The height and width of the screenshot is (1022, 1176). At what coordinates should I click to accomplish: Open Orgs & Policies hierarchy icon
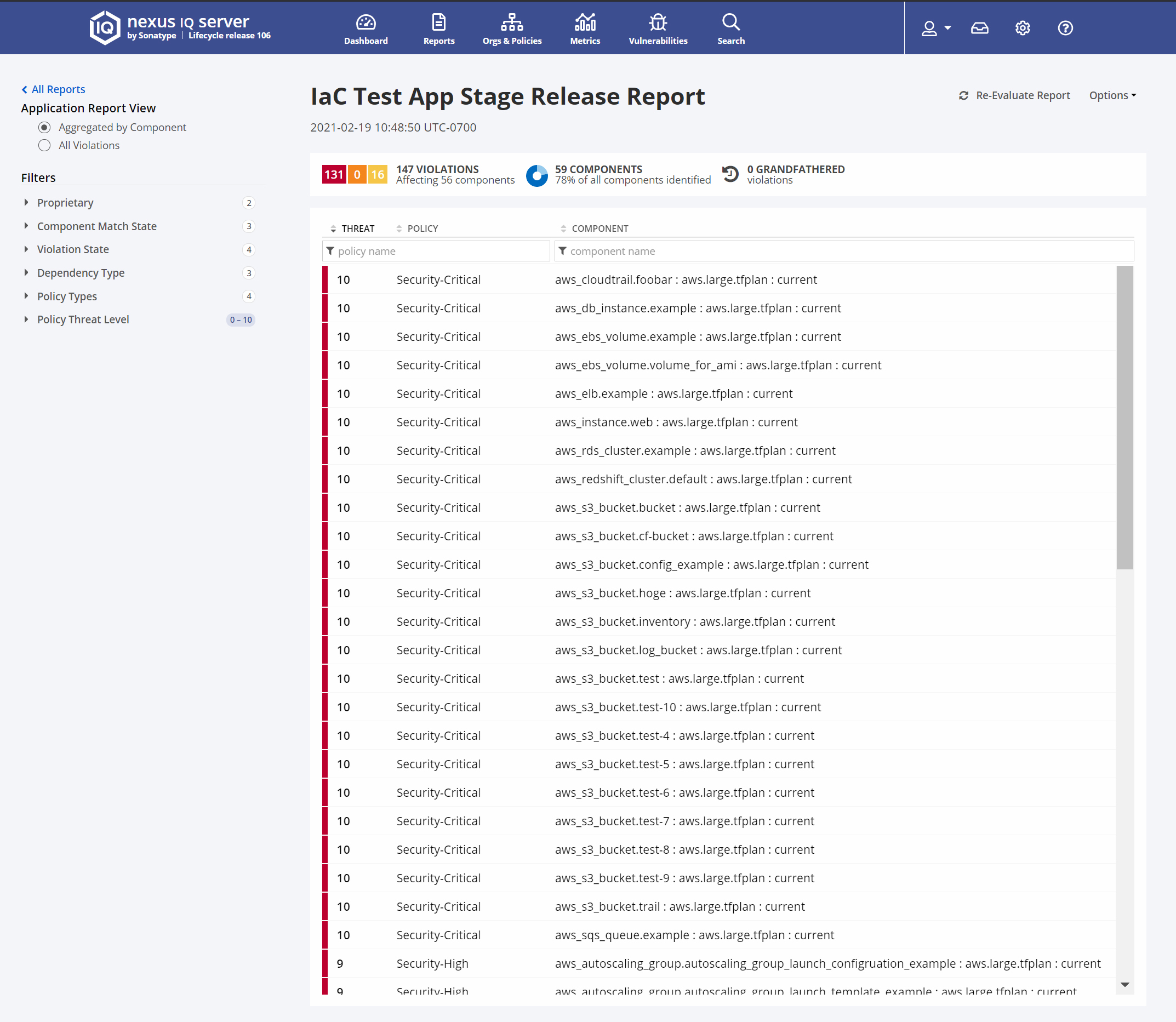512,23
